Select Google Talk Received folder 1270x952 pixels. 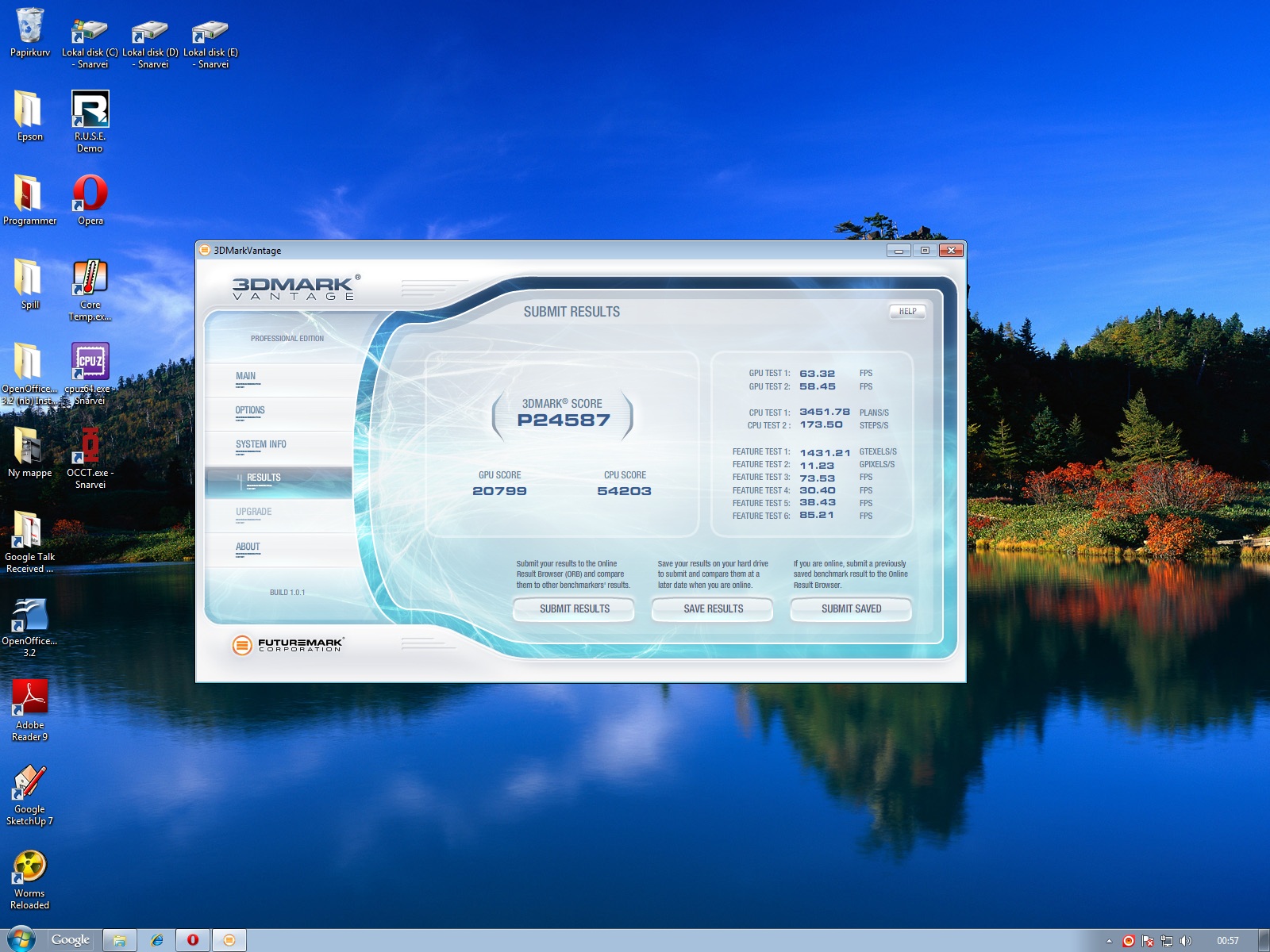[x=30, y=542]
